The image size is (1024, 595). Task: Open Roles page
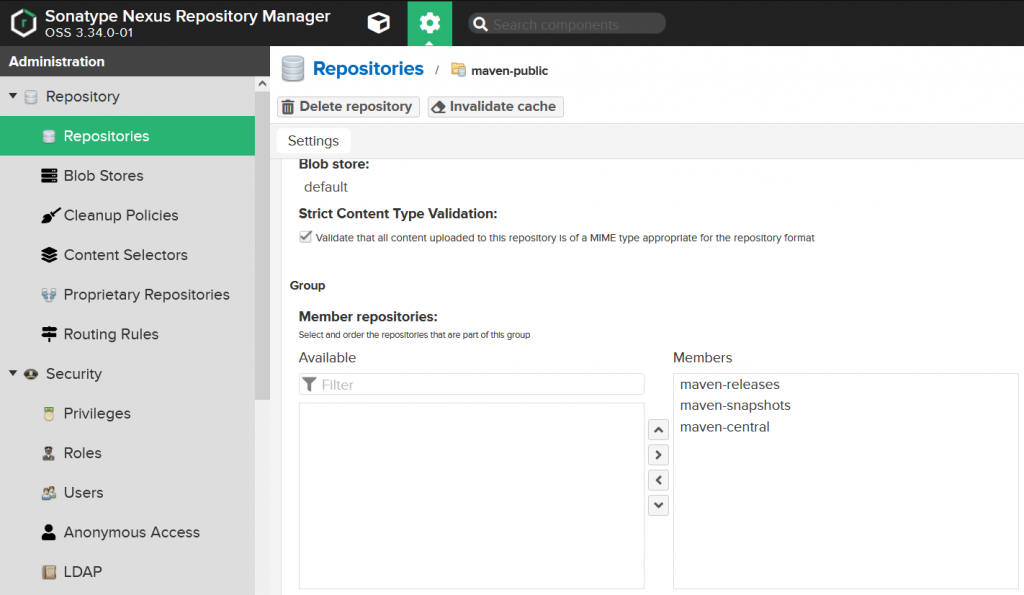tap(127, 453)
